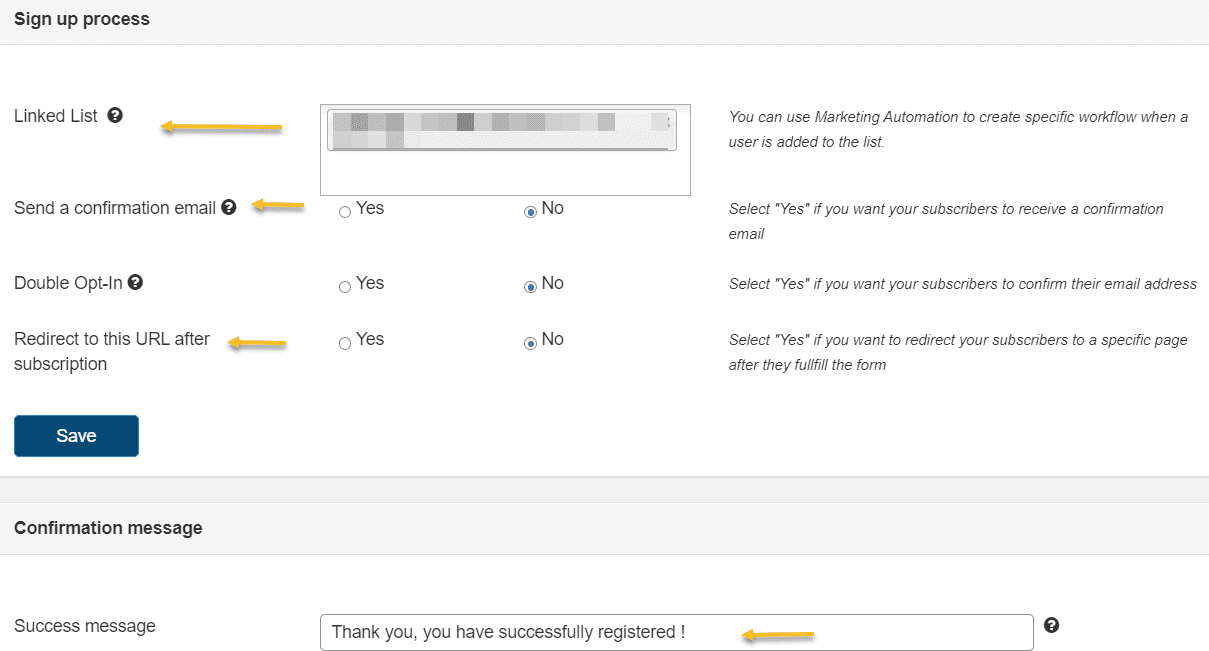Switch to the Confirmation message section
The image size is (1209, 651).
pos(108,527)
